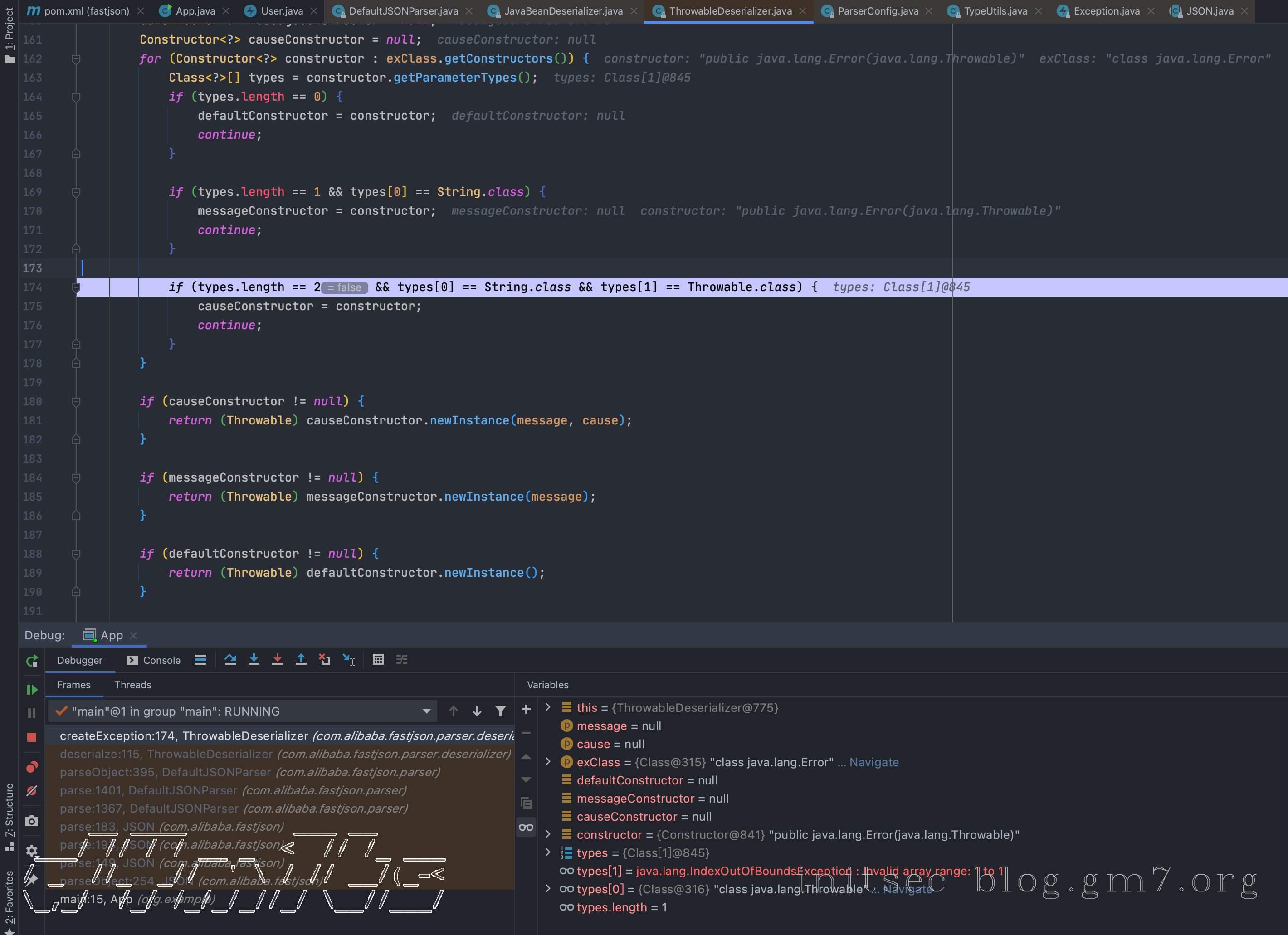Toggle the watches glasses icon in Variables
The height and width of the screenshot is (935, 1288).
pyautogui.click(x=526, y=828)
